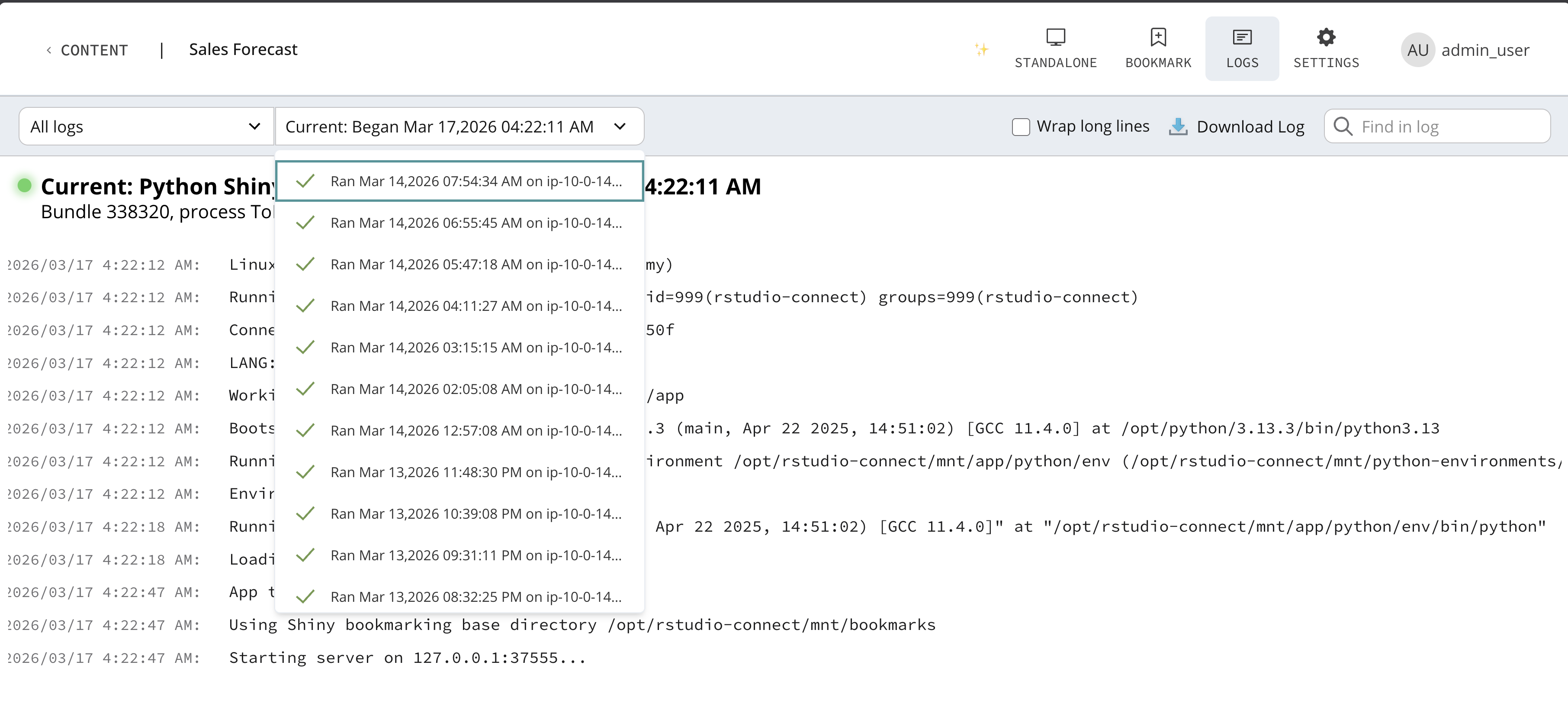This screenshot has height=704, width=1568.
Task: Pick run Mar 14,2026 12:57:08 AM
Action: [476, 431]
